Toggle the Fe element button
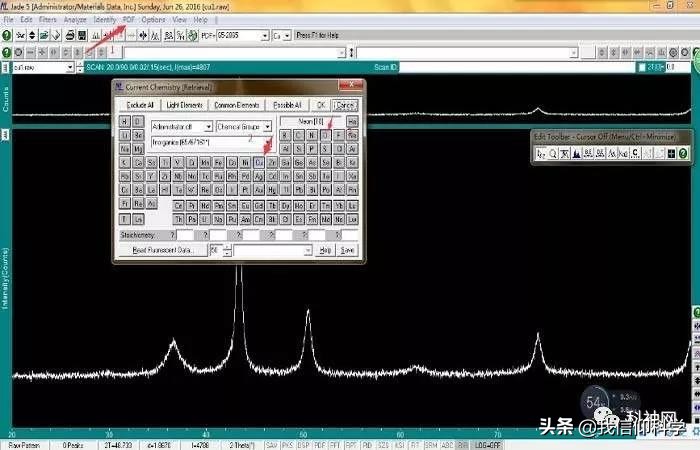 coord(219,162)
